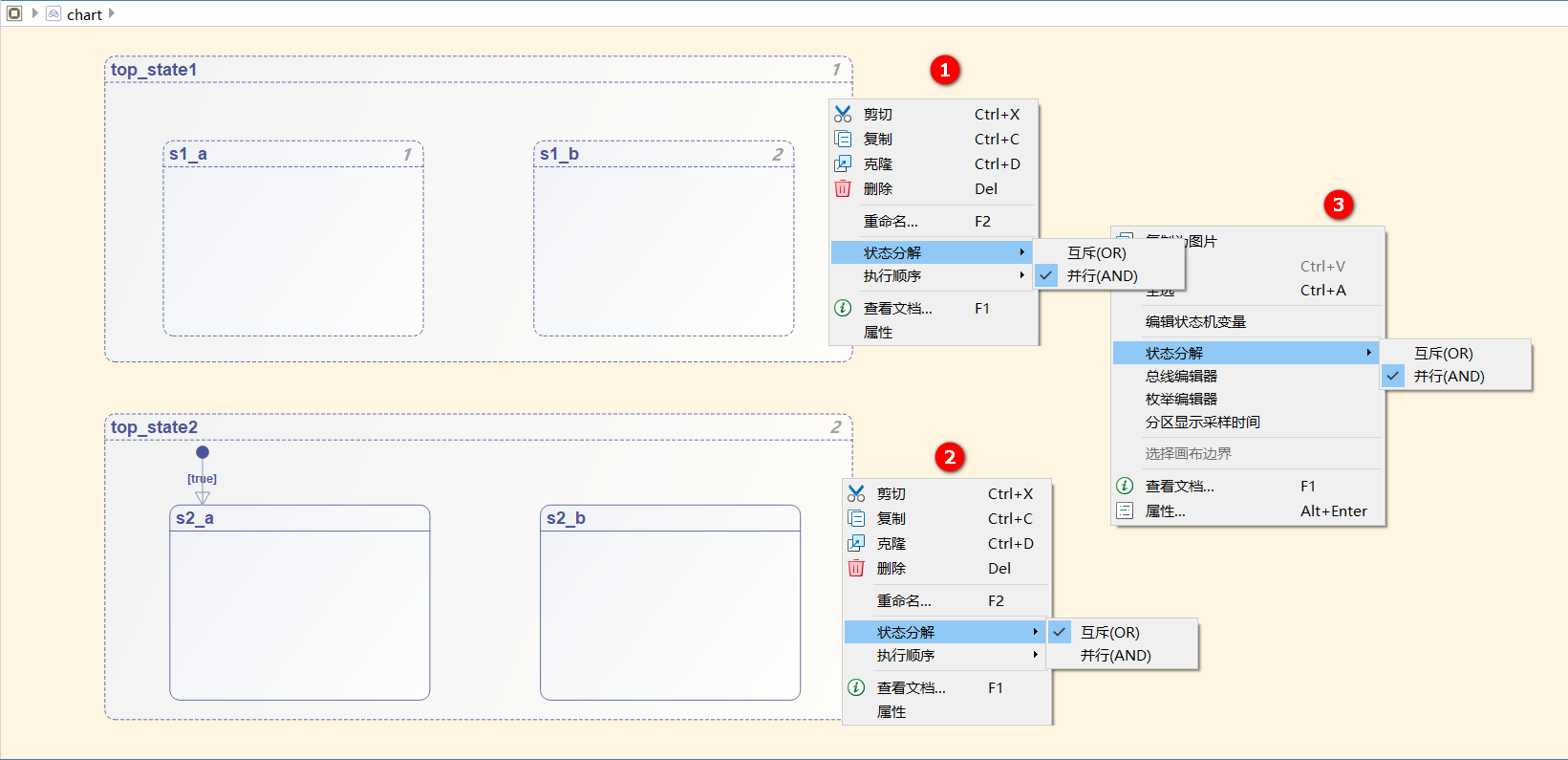Image resolution: width=1568 pixels, height=760 pixels.
Task: Click the scissors cut icon in menu 1
Action: (x=843, y=114)
